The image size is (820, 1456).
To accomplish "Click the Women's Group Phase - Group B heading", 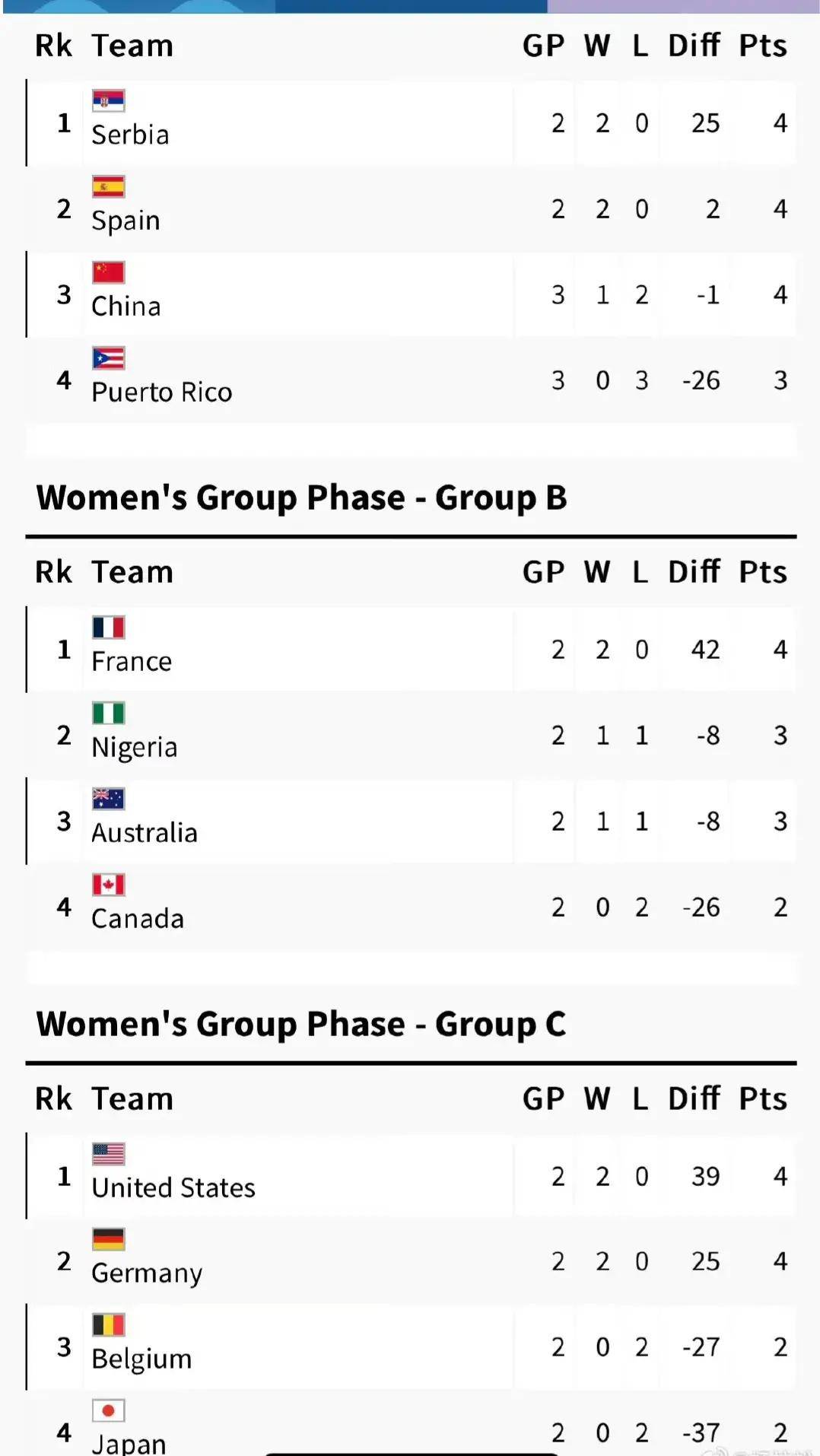I will tap(301, 498).
